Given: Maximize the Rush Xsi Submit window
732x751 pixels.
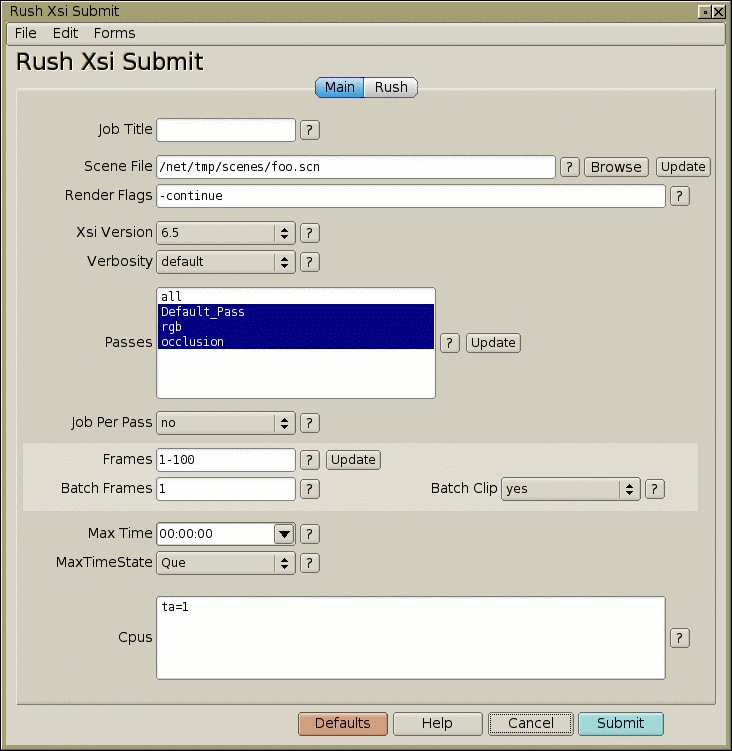Looking at the screenshot, I should click(x=705, y=11).
